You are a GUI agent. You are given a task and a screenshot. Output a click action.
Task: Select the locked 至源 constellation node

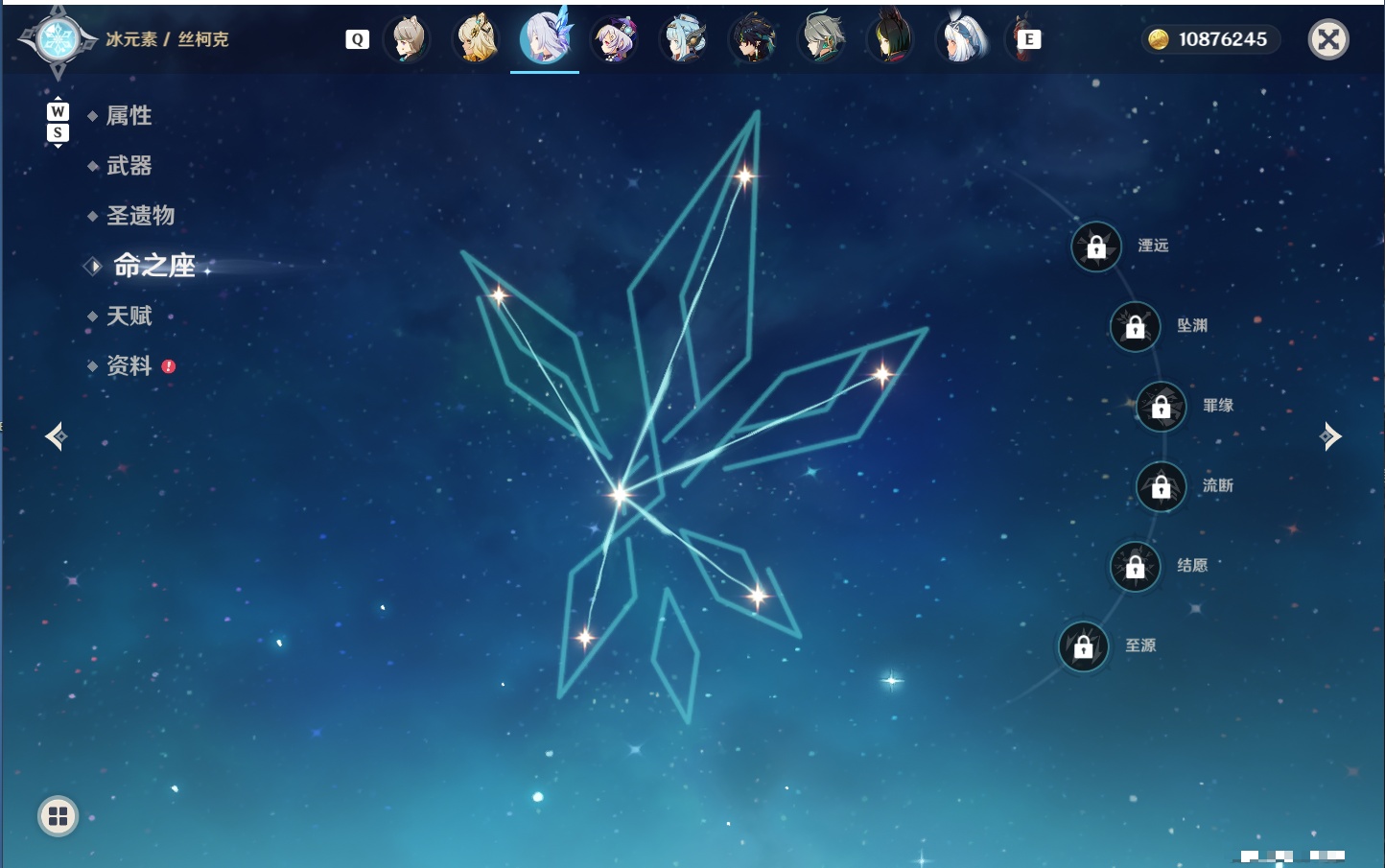pyautogui.click(x=1084, y=646)
